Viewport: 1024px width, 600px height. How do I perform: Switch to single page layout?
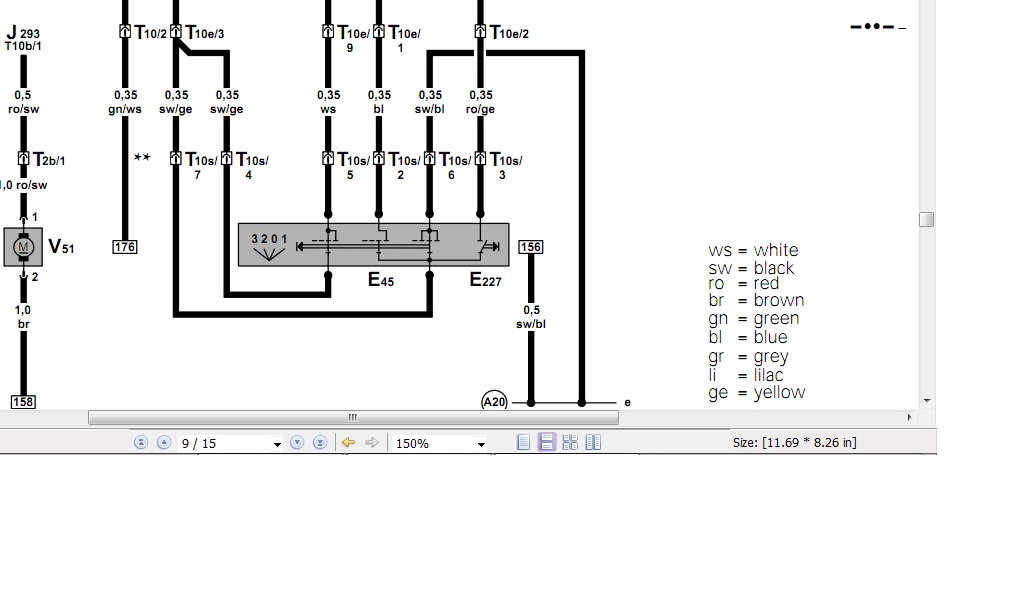(523, 443)
